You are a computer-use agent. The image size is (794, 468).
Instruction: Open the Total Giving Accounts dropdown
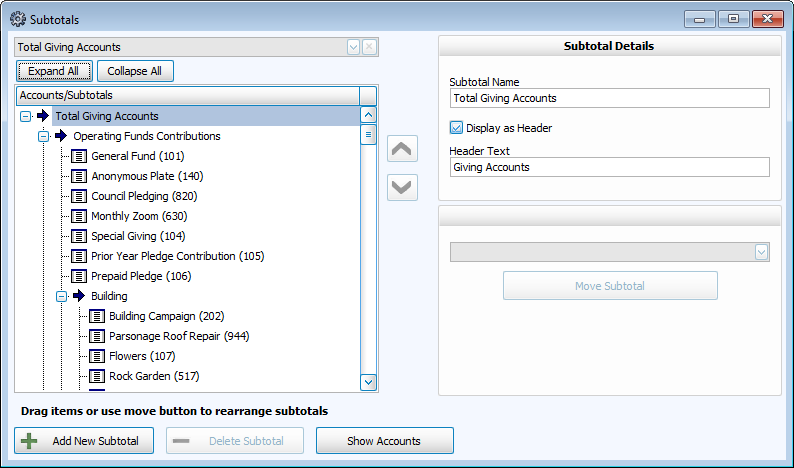353,47
